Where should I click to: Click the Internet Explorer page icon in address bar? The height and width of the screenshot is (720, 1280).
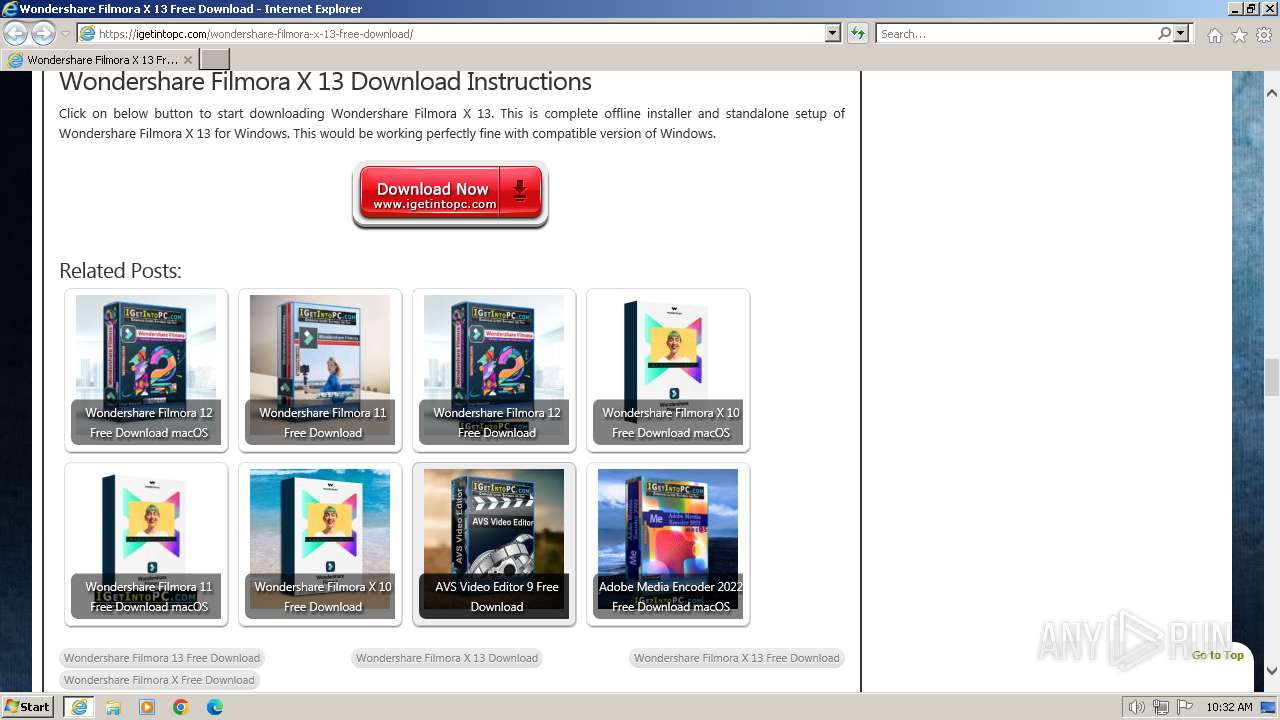[x=87, y=34]
